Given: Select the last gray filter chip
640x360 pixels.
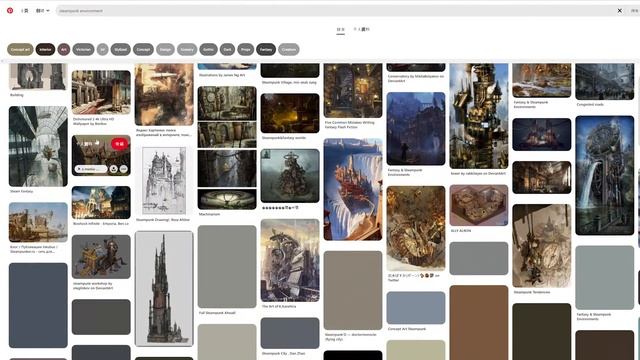Looking at the screenshot, I should pos(289,49).
